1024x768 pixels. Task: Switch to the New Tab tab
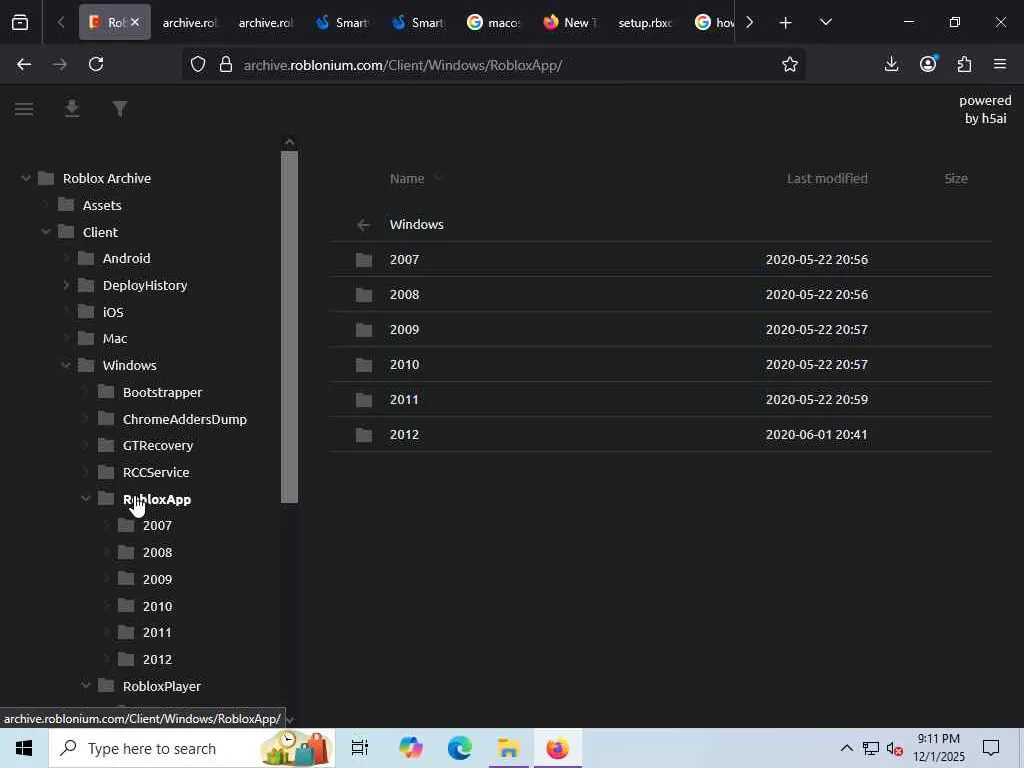pos(570,23)
